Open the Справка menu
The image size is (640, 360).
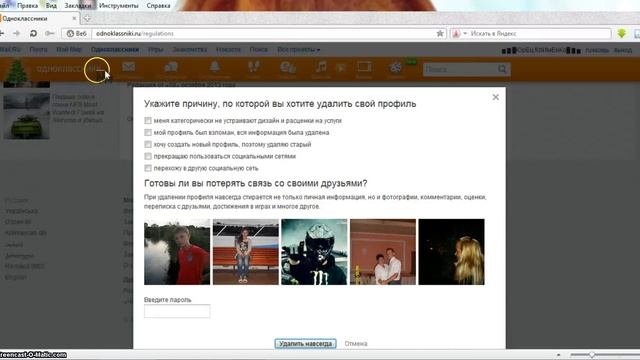158,6
